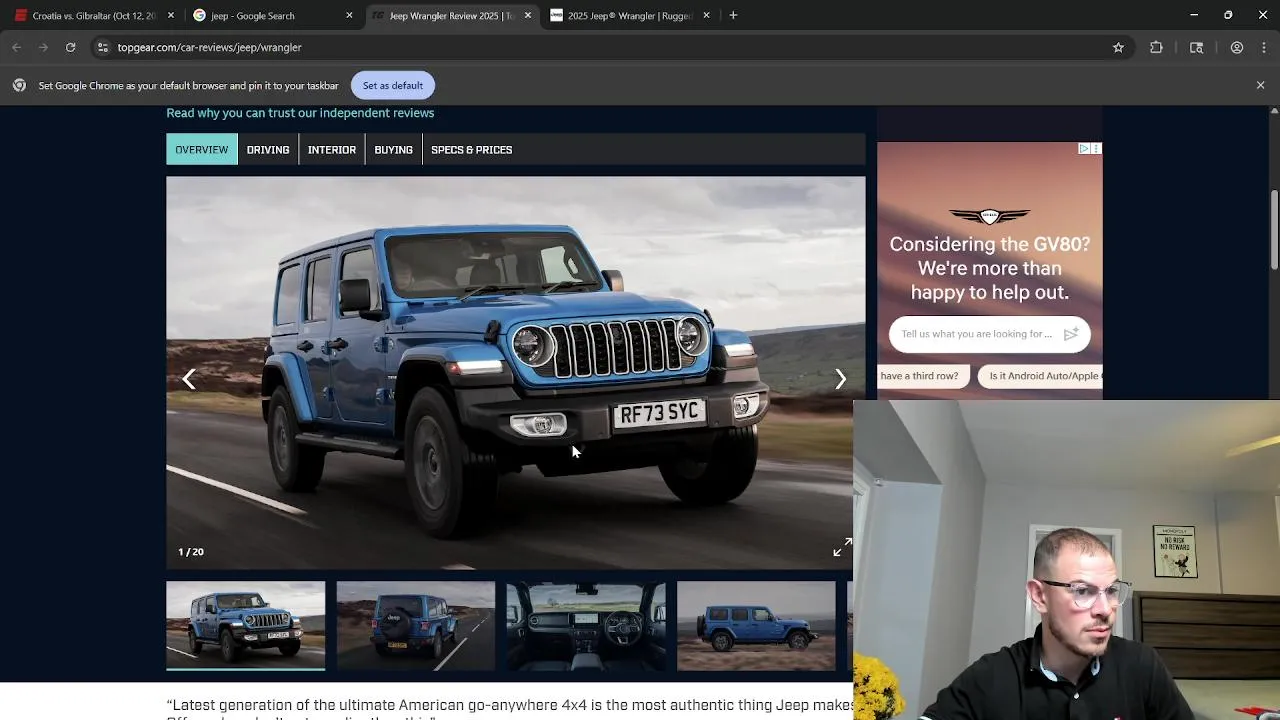Image resolution: width=1280 pixels, height=720 pixels.
Task: Show previous gallery image arrow
Action: [189, 378]
